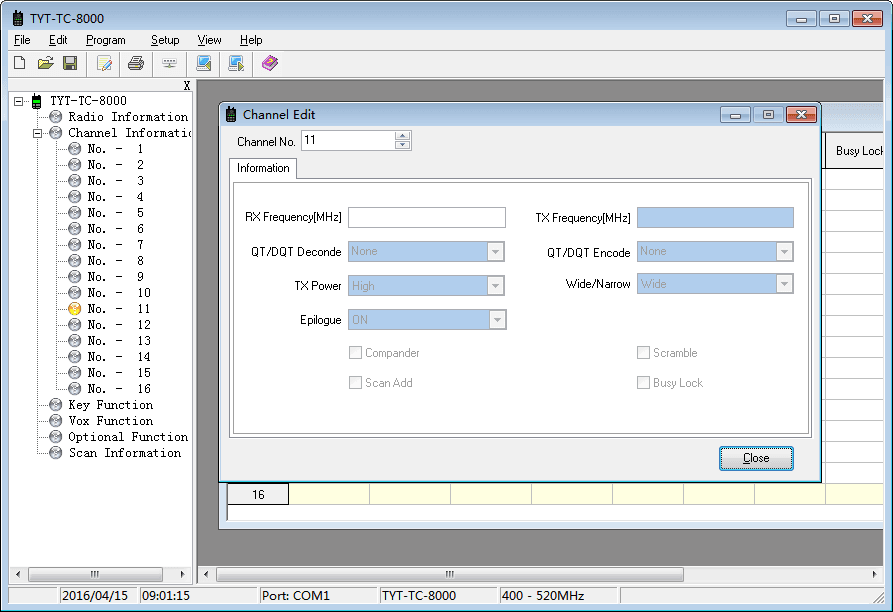Increase Channel No. with the up spinner

pyautogui.click(x=402, y=136)
